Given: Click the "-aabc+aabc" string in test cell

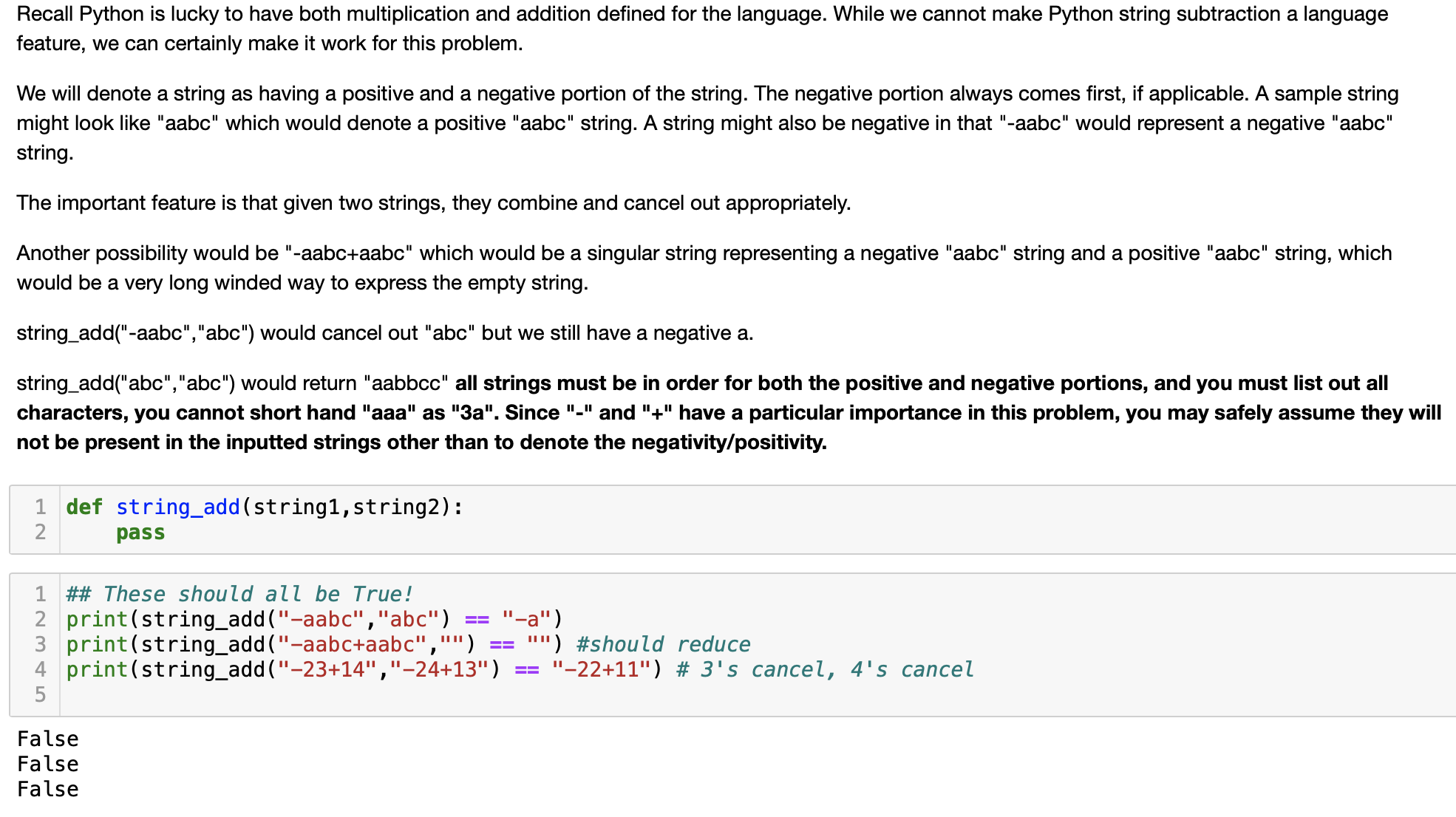Looking at the screenshot, I should [351, 644].
